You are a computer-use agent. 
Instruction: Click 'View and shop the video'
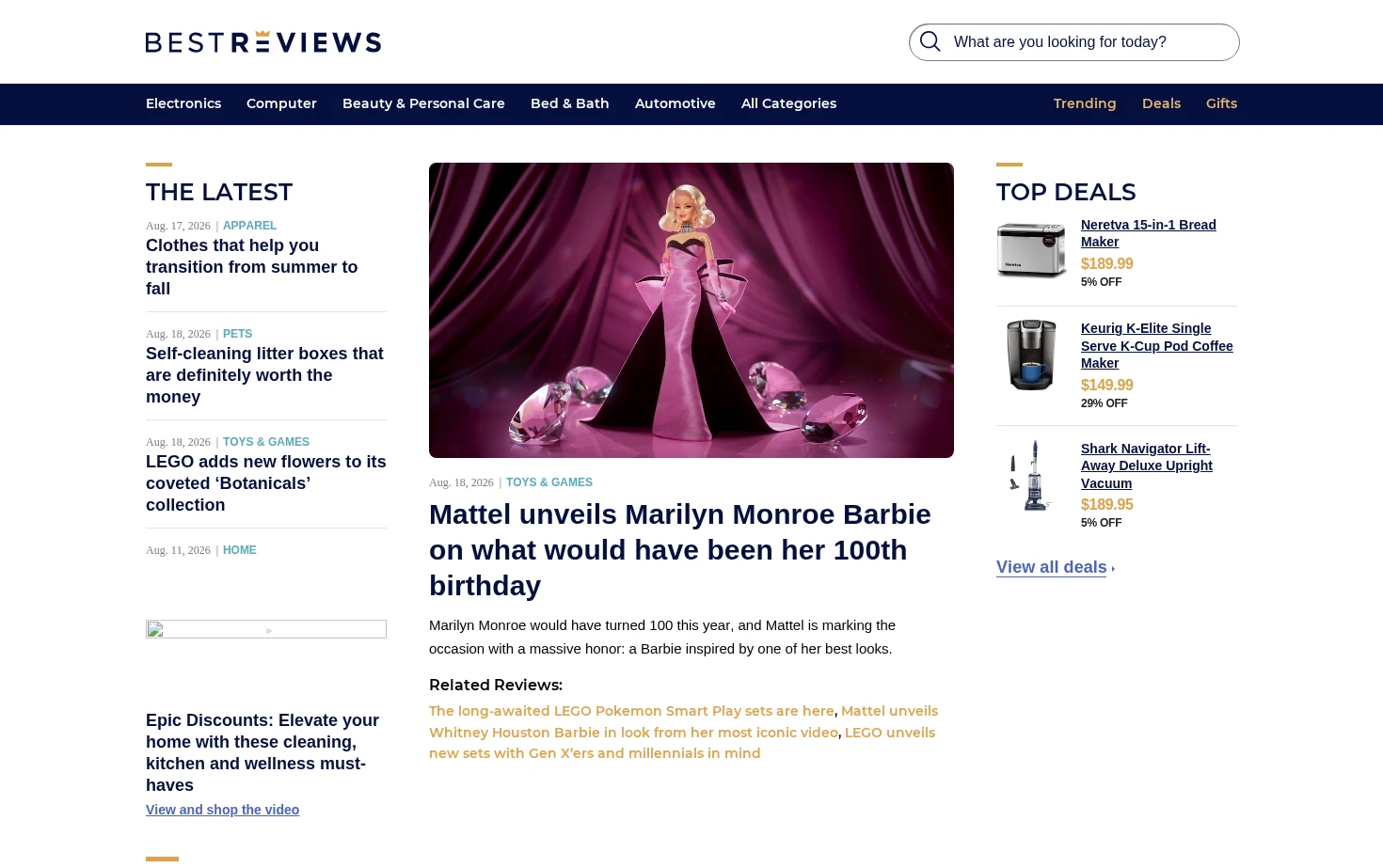click(x=222, y=810)
